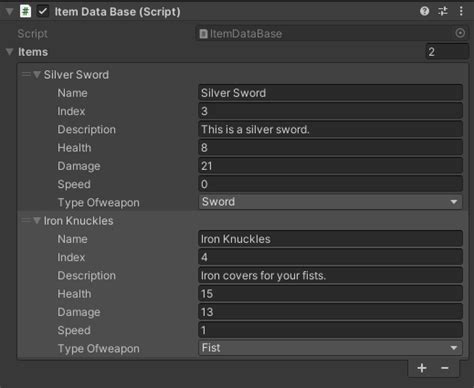The image size is (474, 388).
Task: Edit the Silver Sword Name field
Action: (330, 93)
